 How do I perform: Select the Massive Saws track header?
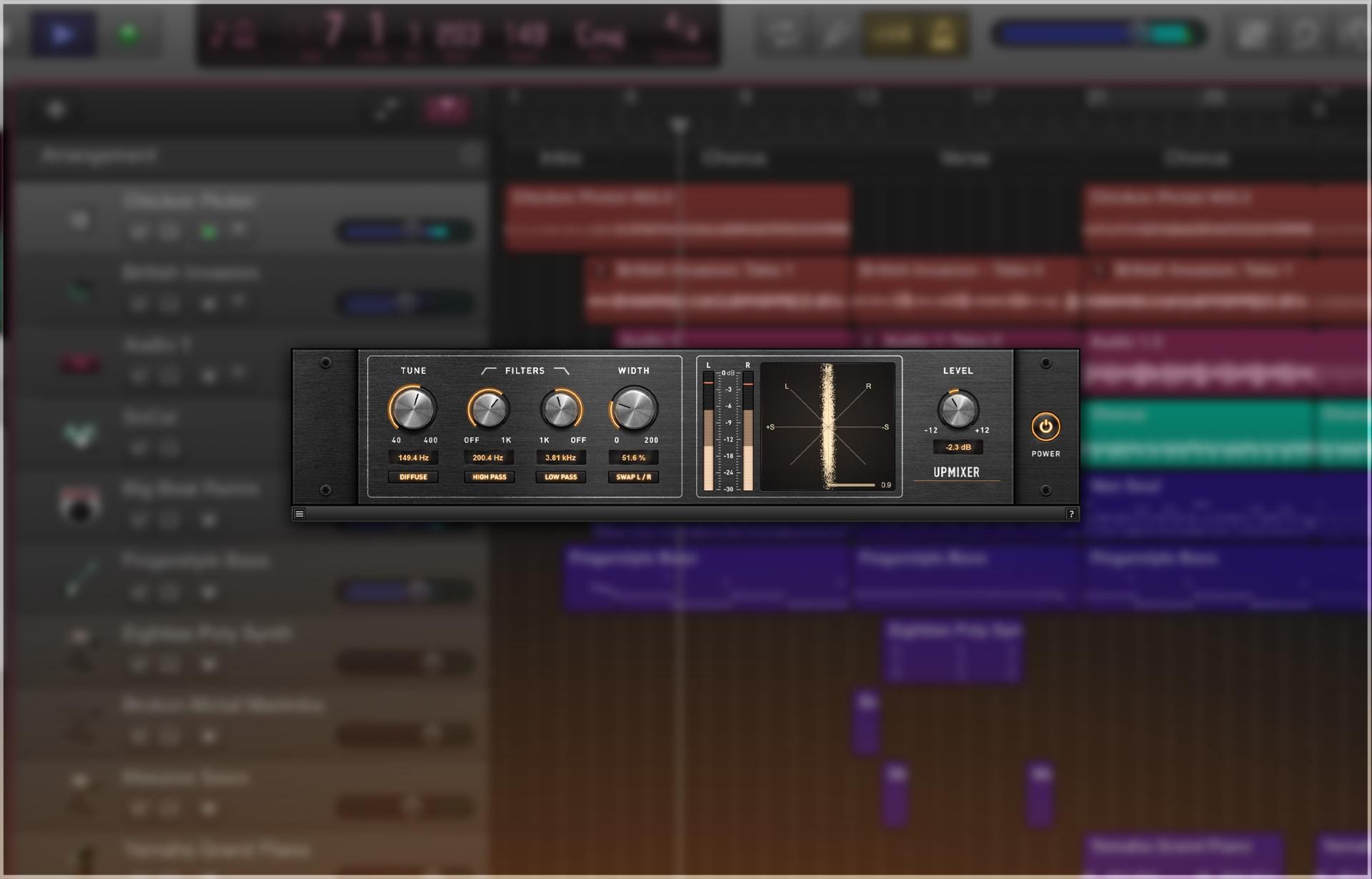(x=250, y=795)
